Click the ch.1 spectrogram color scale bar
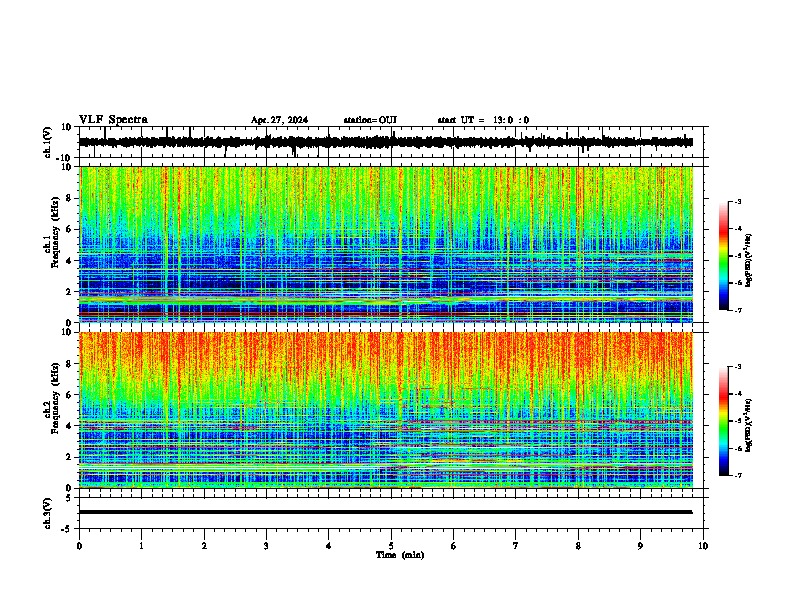792x612 pixels. click(723, 256)
